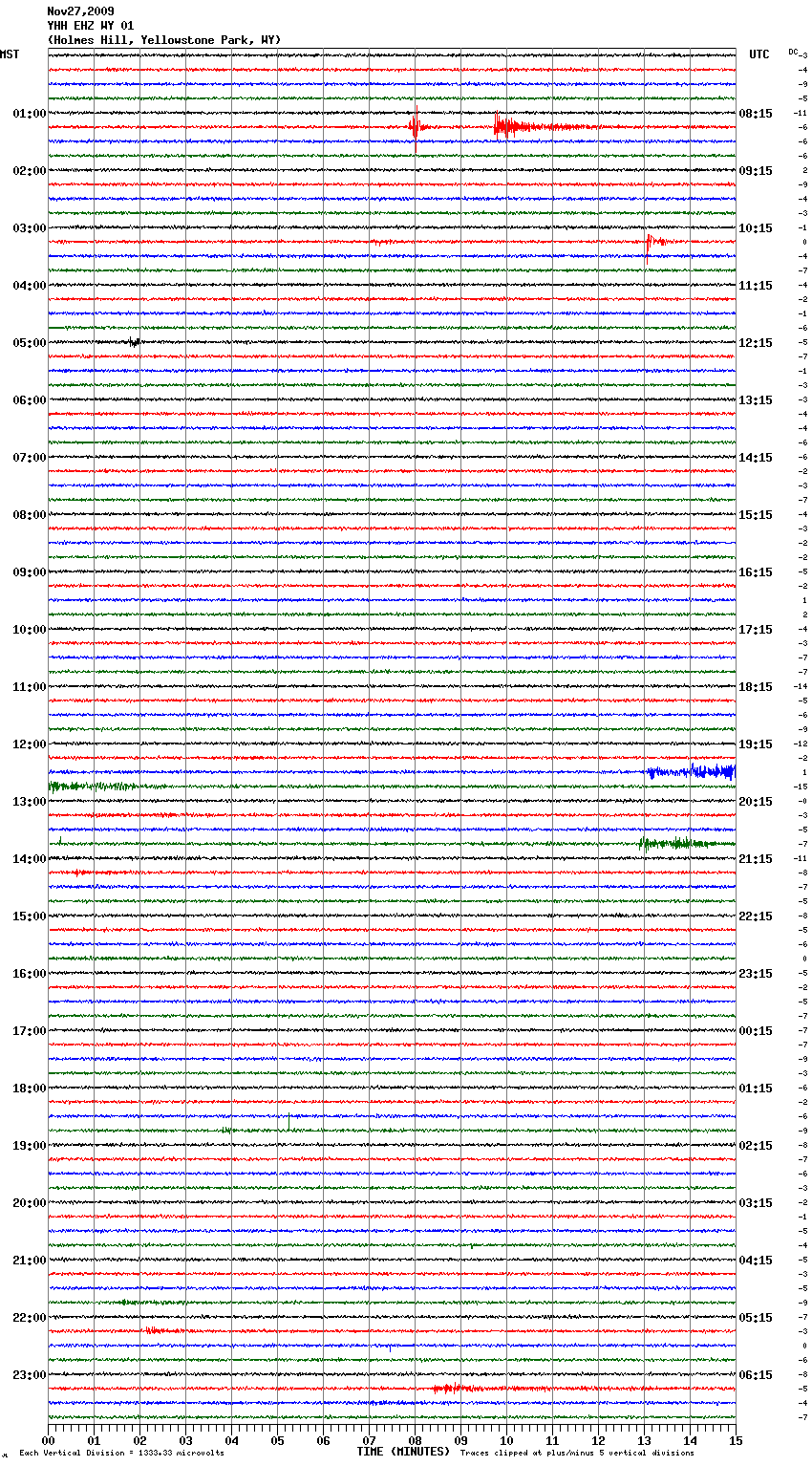Click the Holmes Hill, Yellowstone Park, WY title
This screenshot has width=812, height=1466.
point(164,40)
